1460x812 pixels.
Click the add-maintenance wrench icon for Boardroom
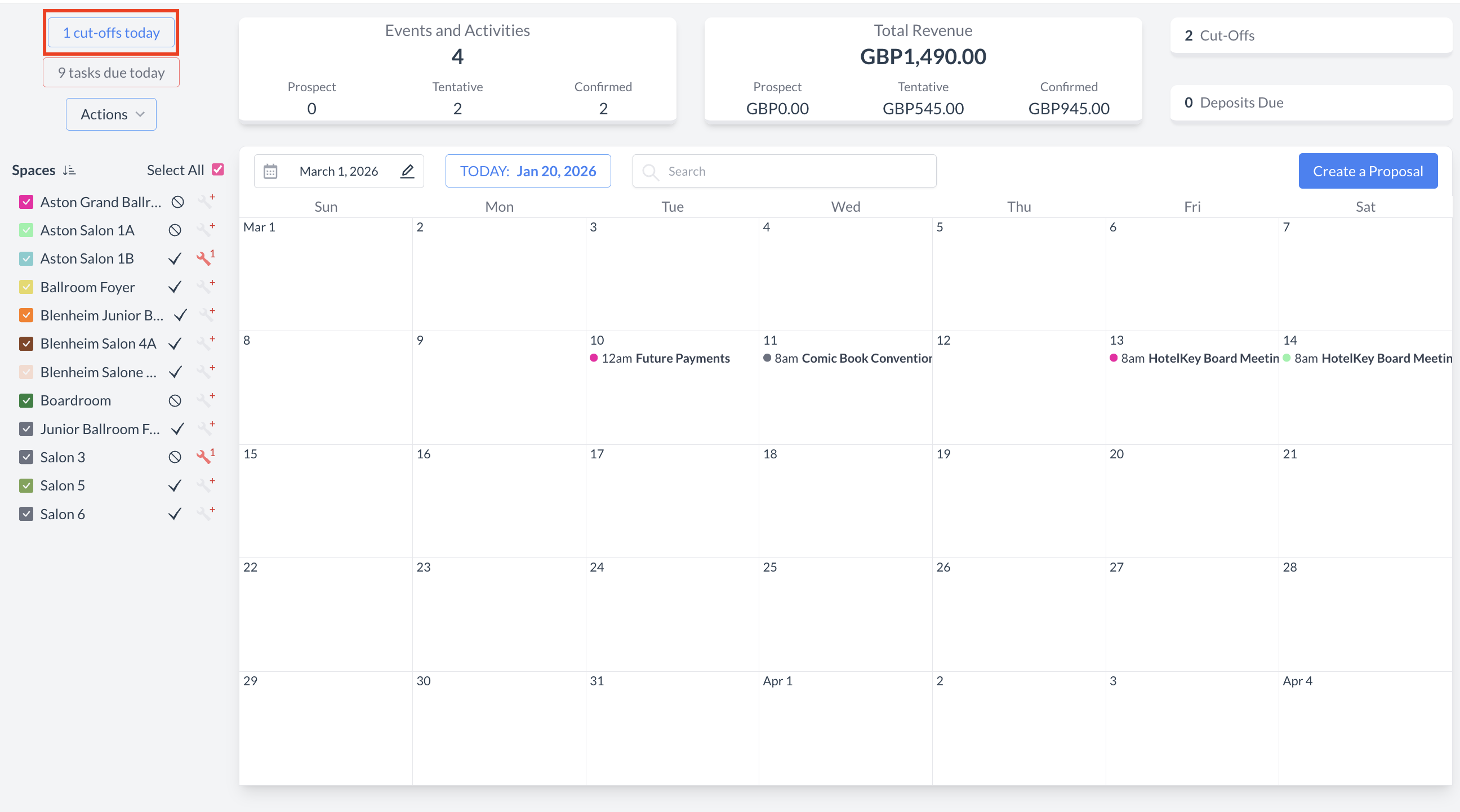tap(205, 400)
